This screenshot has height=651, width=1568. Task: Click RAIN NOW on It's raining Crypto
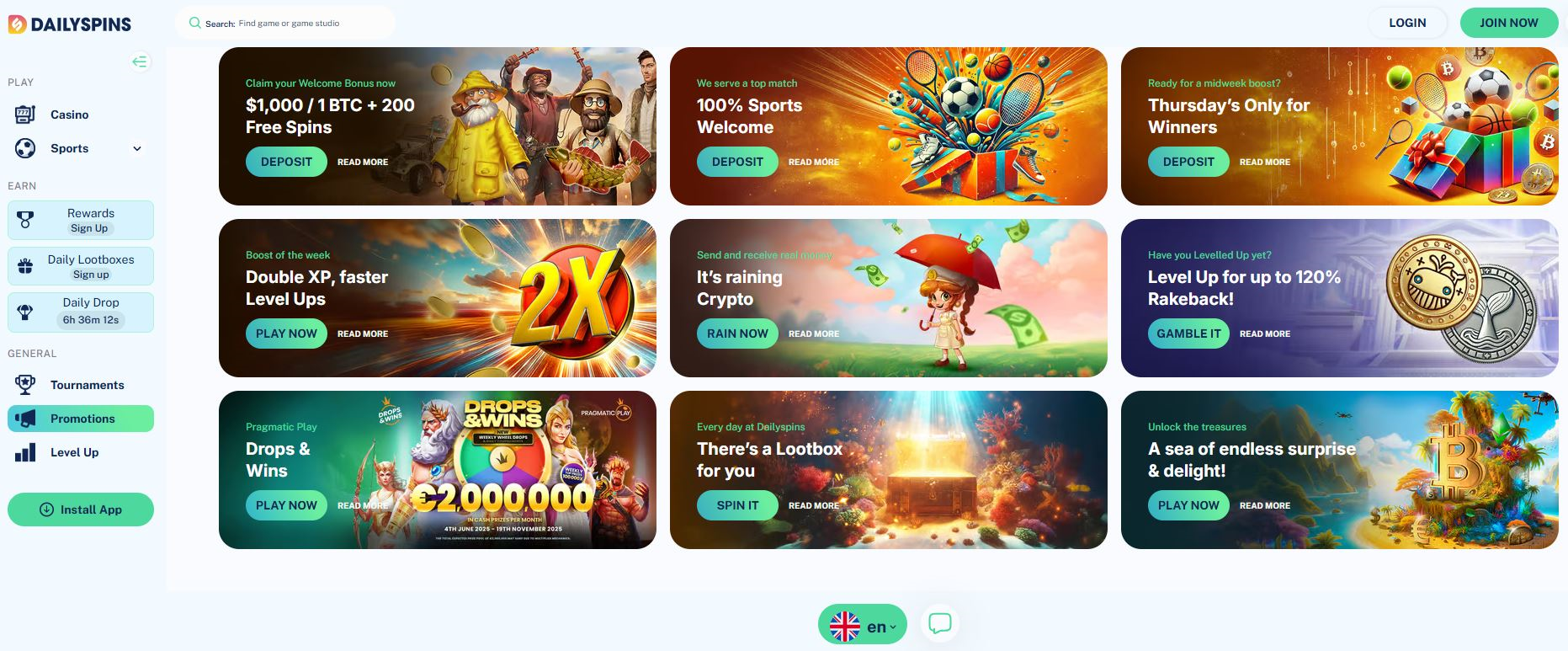[737, 334]
